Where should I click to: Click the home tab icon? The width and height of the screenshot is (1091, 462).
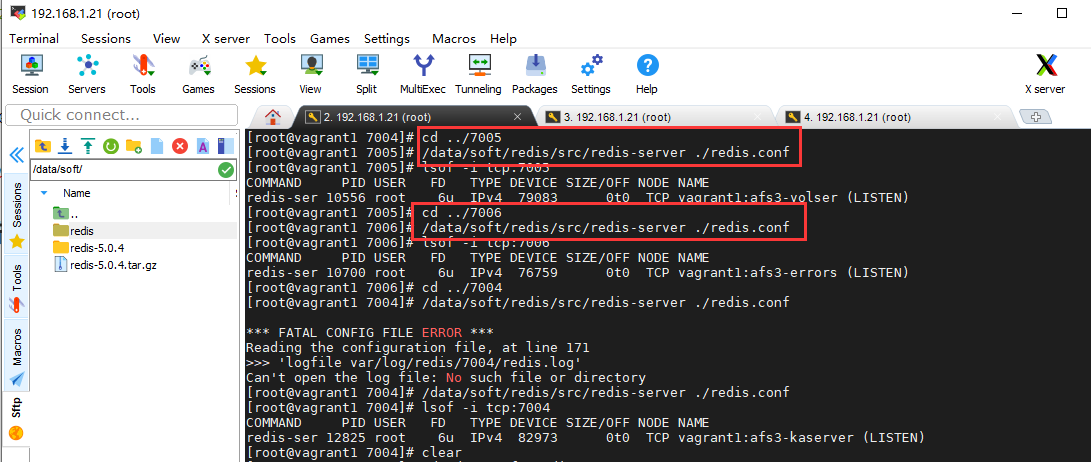(273, 116)
